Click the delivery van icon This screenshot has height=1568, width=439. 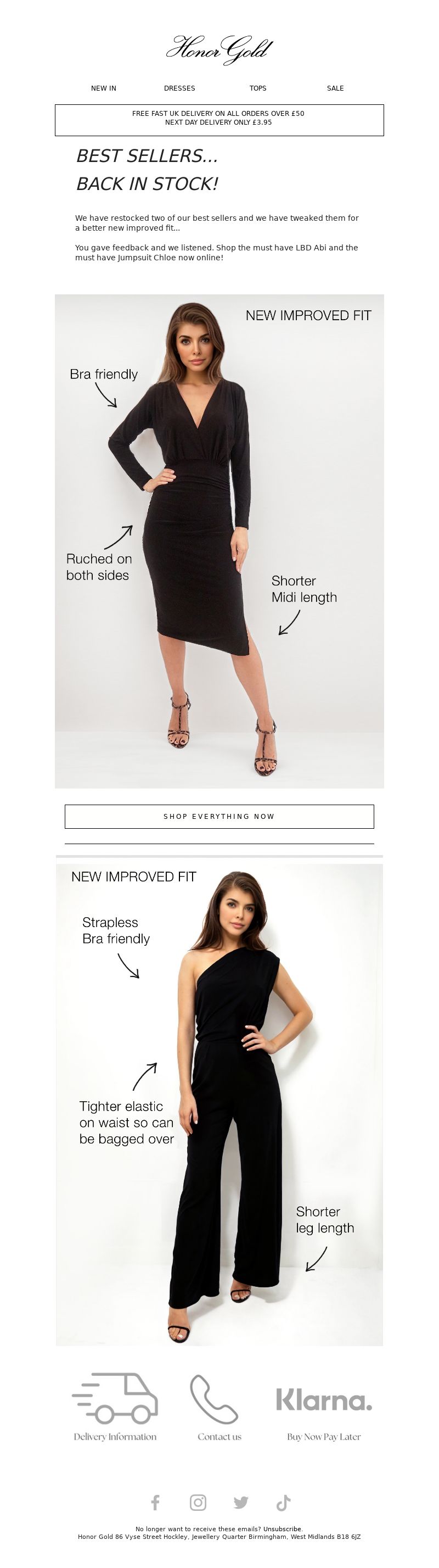115,1399
